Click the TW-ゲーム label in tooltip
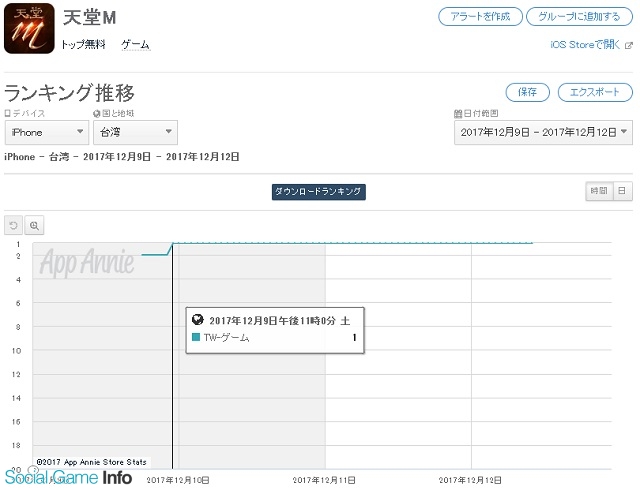The image size is (640, 490). pyautogui.click(x=227, y=337)
